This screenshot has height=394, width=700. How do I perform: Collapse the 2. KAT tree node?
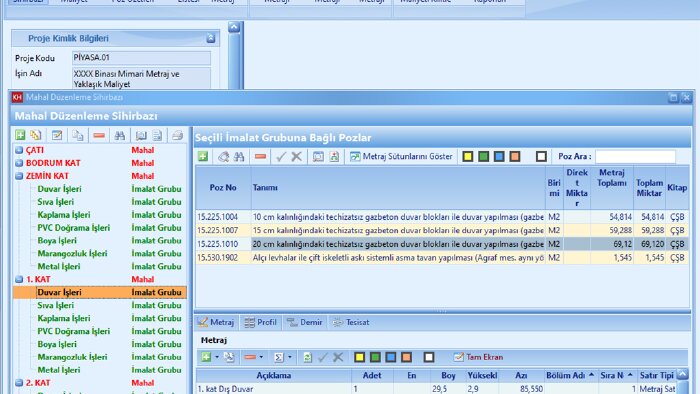19,383
